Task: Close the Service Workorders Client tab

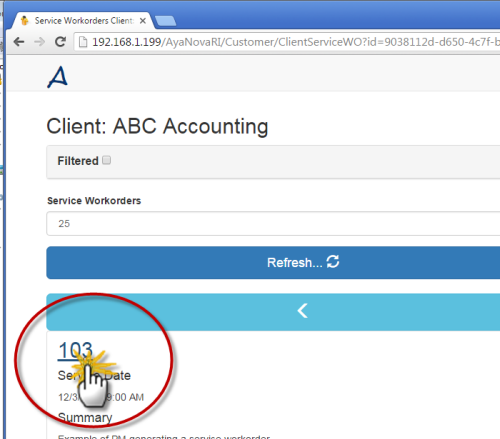Action: pos(143,21)
